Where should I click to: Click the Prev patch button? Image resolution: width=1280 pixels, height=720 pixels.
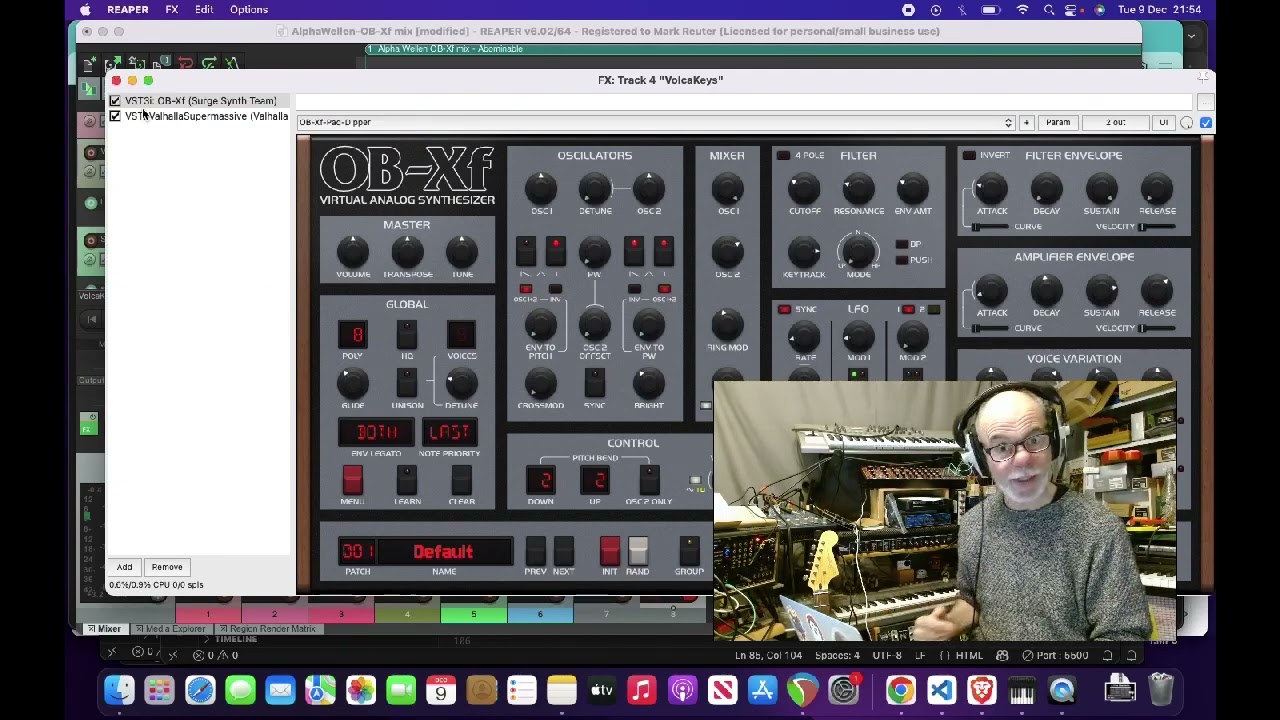click(x=536, y=550)
